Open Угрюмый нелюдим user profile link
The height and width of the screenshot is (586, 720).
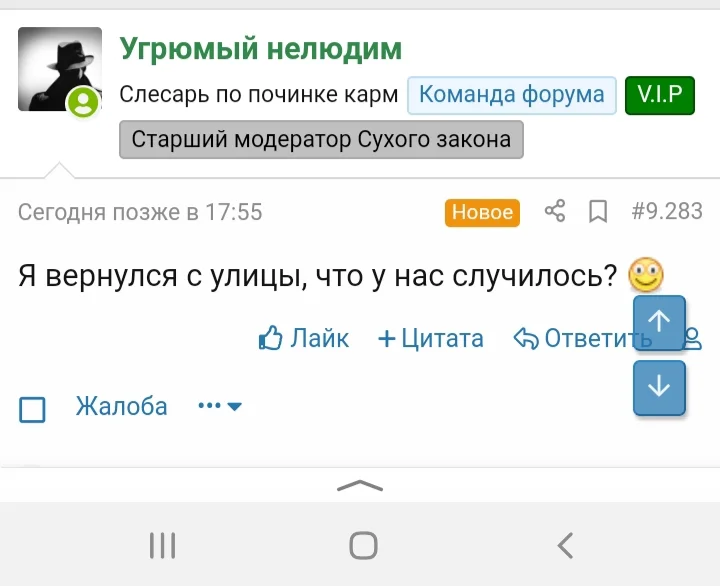(260, 47)
